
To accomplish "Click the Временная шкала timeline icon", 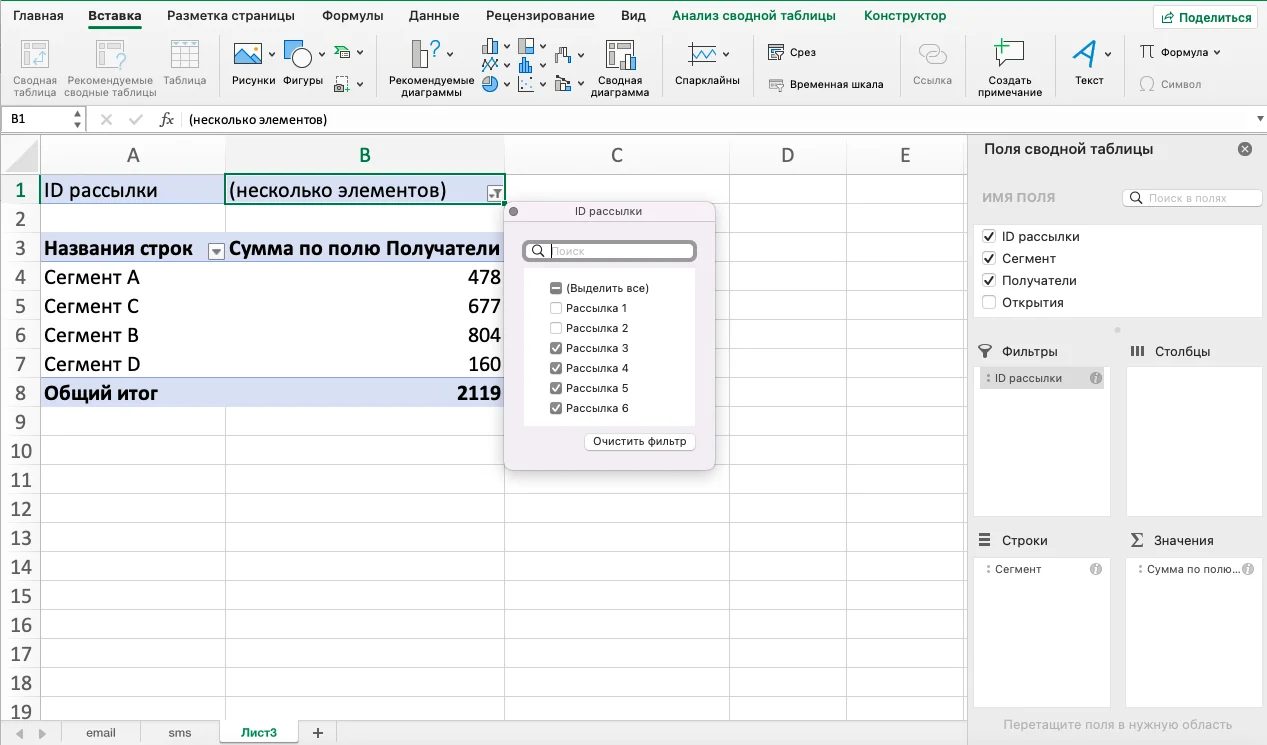I will point(826,85).
